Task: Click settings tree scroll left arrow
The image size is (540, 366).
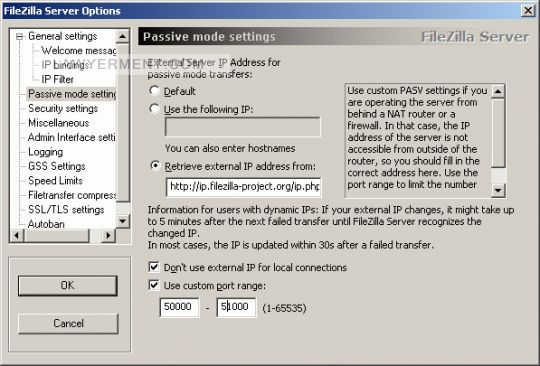Action: coord(17,236)
